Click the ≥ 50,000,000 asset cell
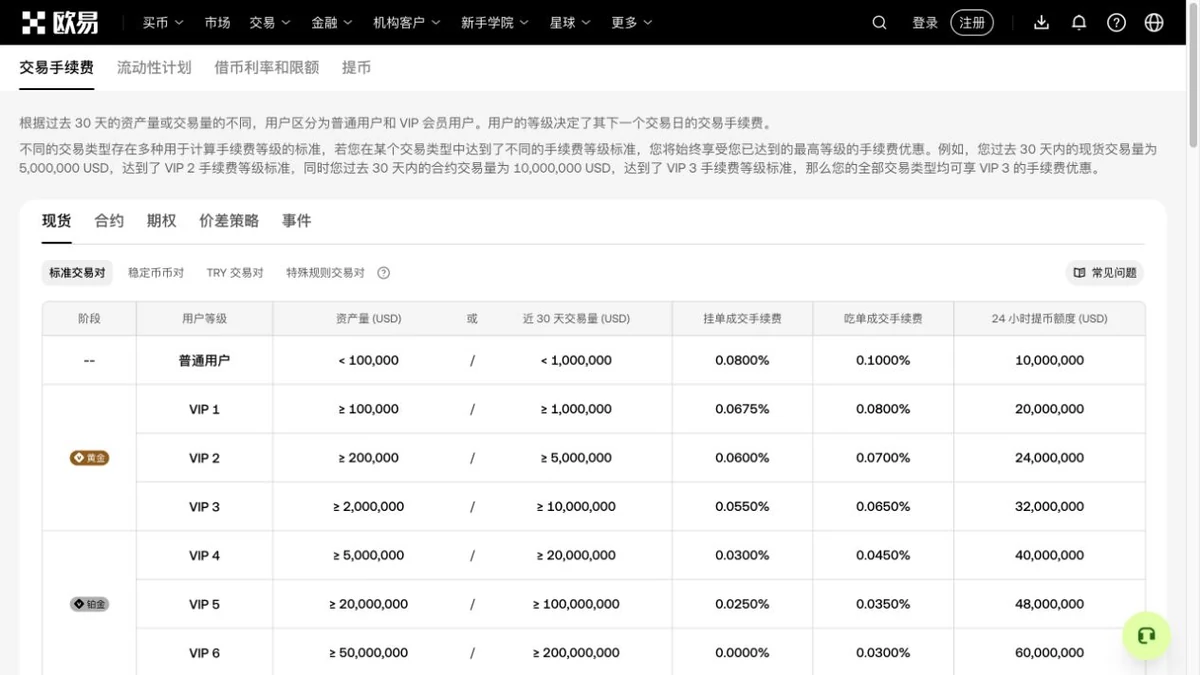The width and height of the screenshot is (1200, 675). tap(368, 653)
